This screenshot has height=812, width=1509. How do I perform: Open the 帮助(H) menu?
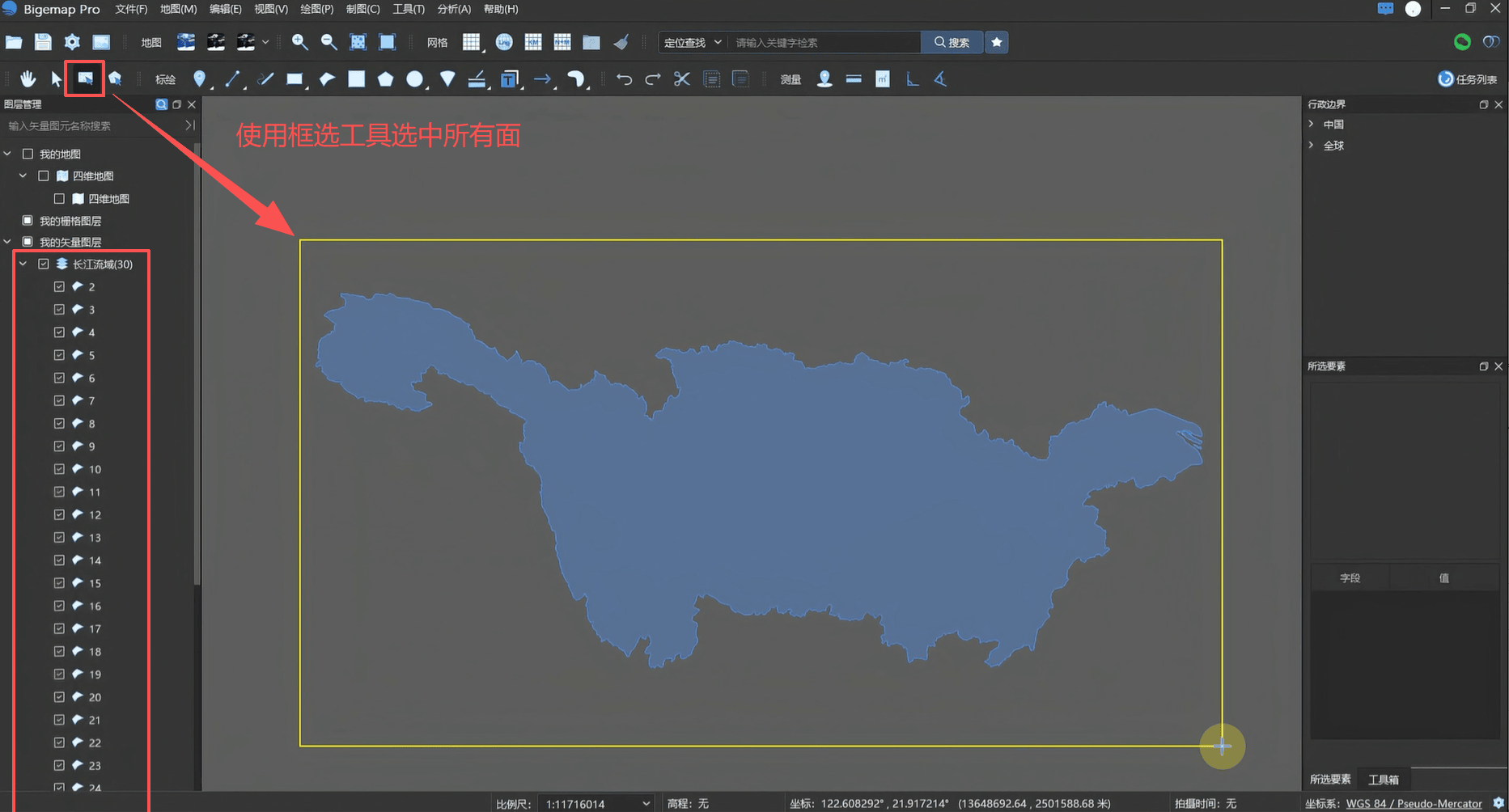[x=501, y=9]
